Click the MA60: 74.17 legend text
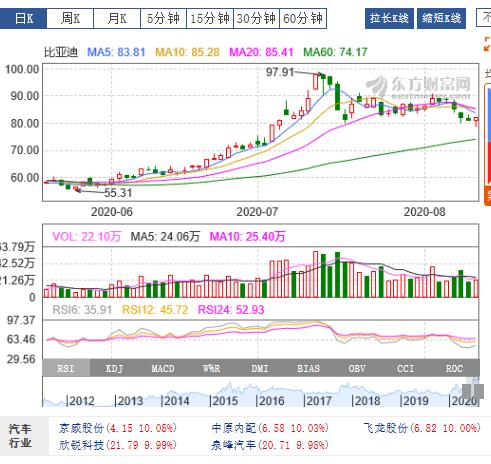This screenshot has width=491, height=464. click(335, 52)
